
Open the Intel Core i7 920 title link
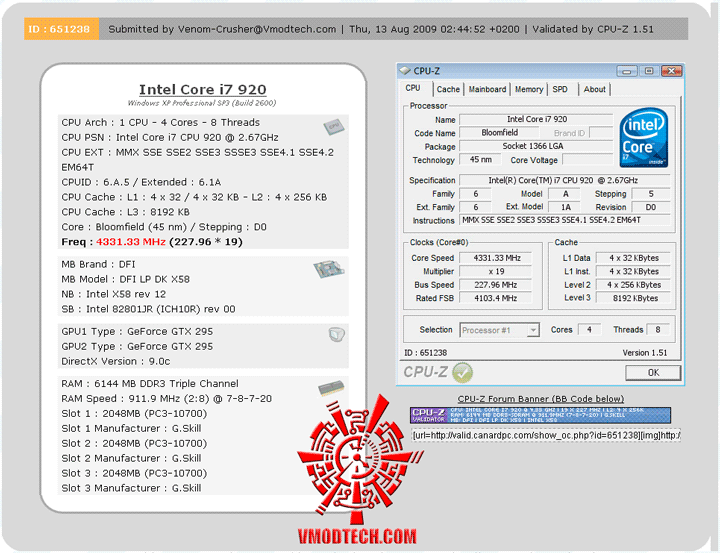(x=202, y=90)
